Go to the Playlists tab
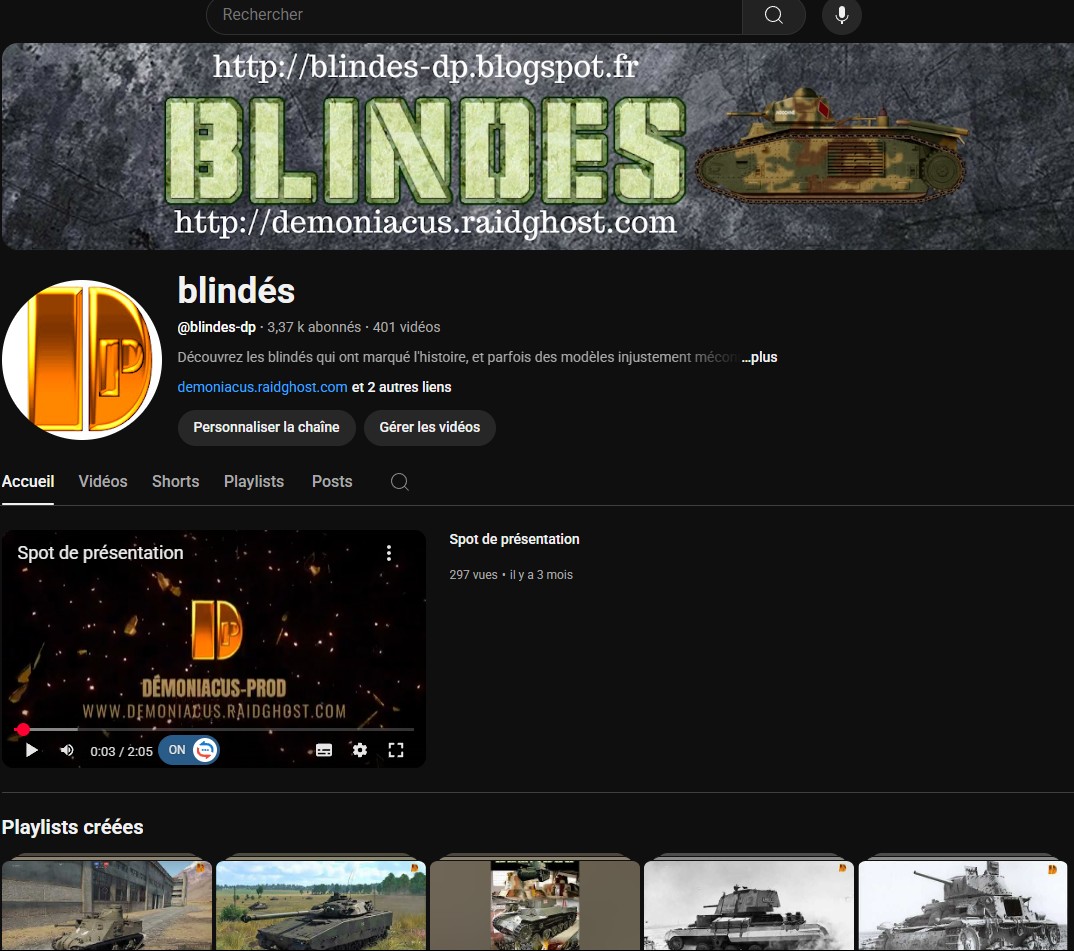This screenshot has width=1074, height=951. click(254, 482)
